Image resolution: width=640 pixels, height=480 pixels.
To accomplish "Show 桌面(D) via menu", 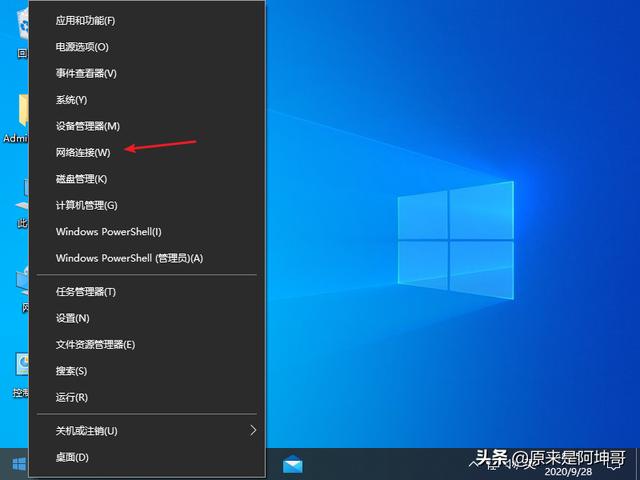I will (147, 457).
